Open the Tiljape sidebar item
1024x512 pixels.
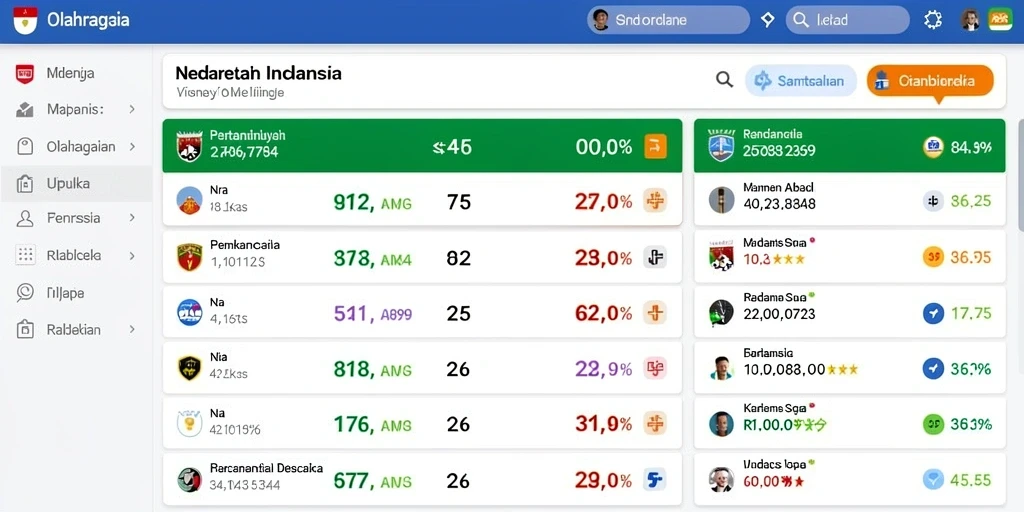click(76, 293)
